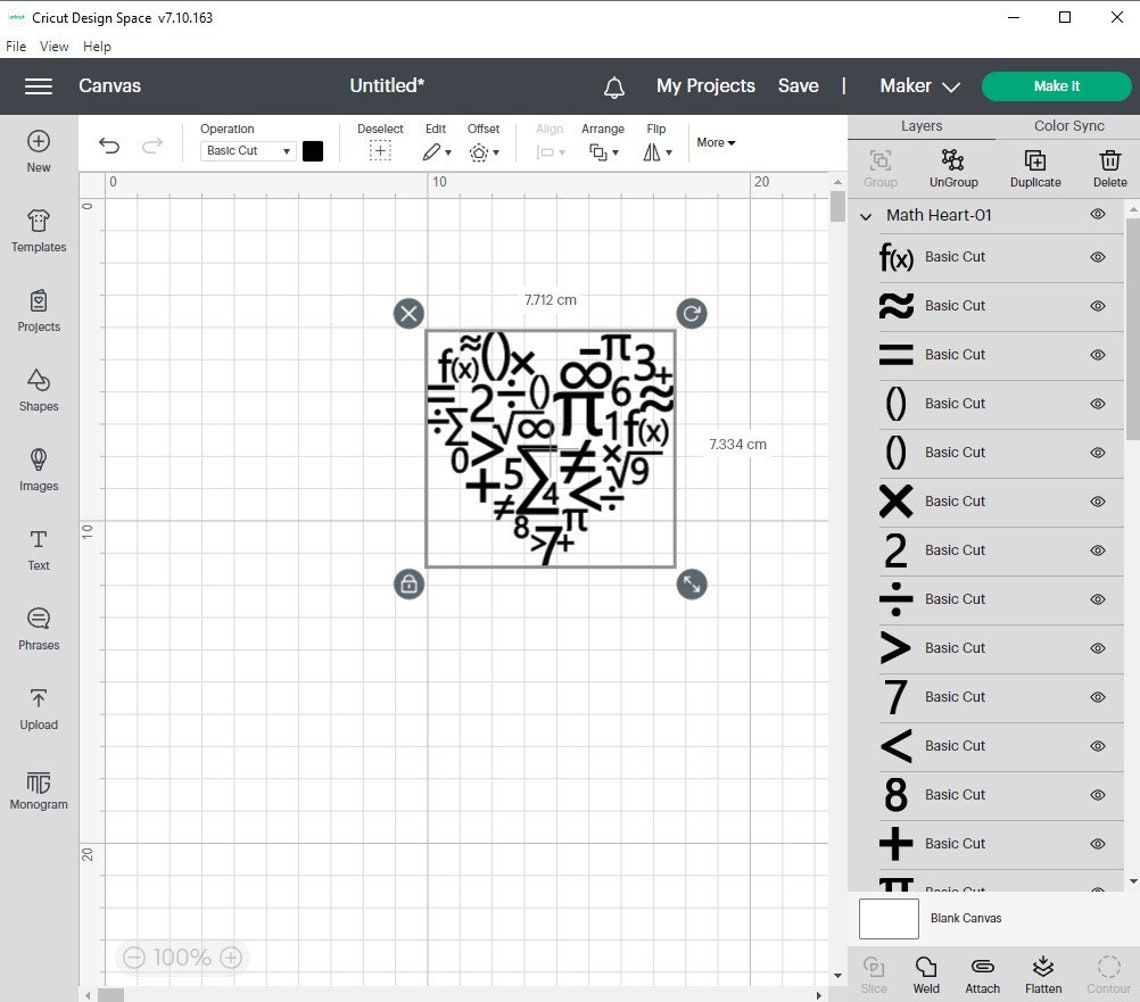This screenshot has width=1140, height=1002.
Task: Open the Operation dropdown showing Basic Cut
Action: (x=247, y=150)
